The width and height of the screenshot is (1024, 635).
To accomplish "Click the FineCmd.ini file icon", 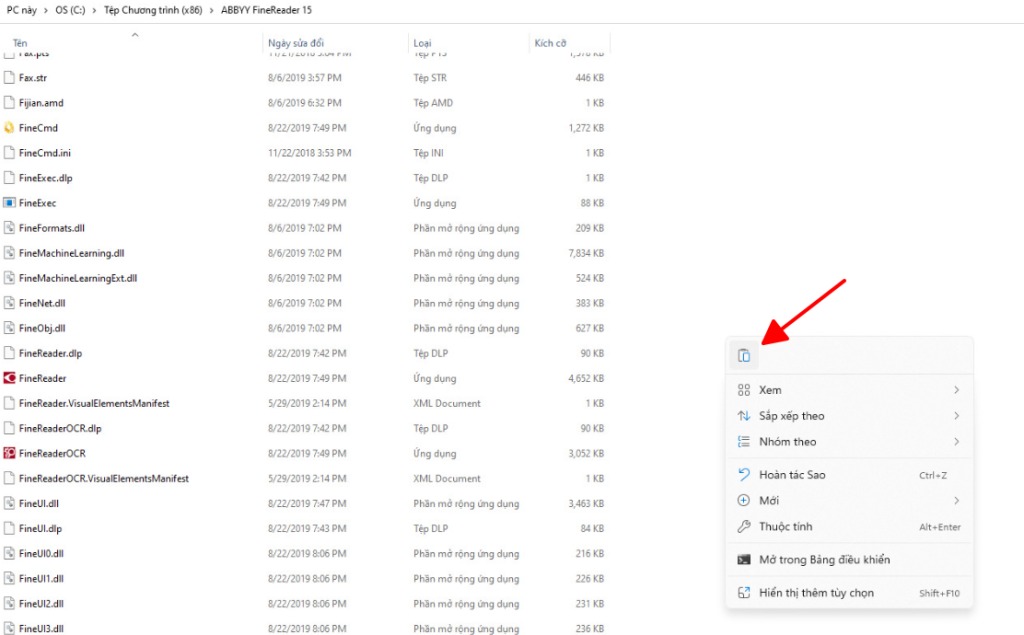I will pyautogui.click(x=9, y=153).
